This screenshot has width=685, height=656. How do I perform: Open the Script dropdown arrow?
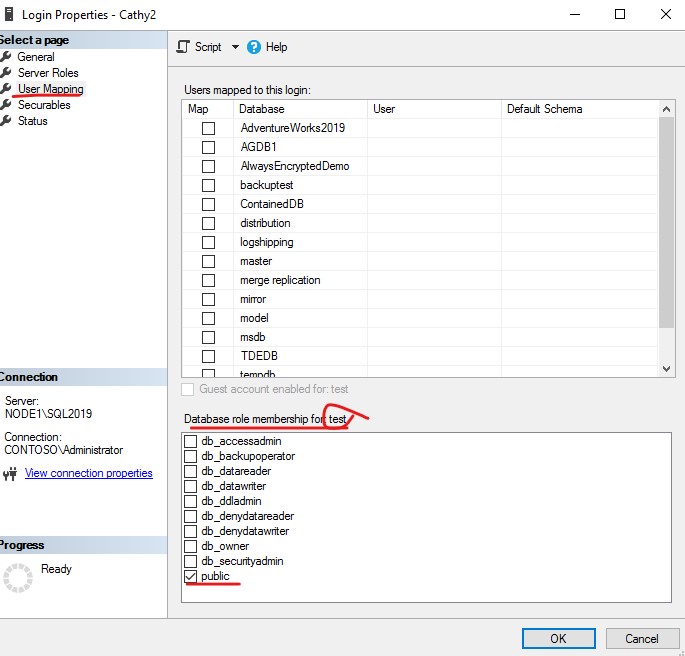[235, 47]
